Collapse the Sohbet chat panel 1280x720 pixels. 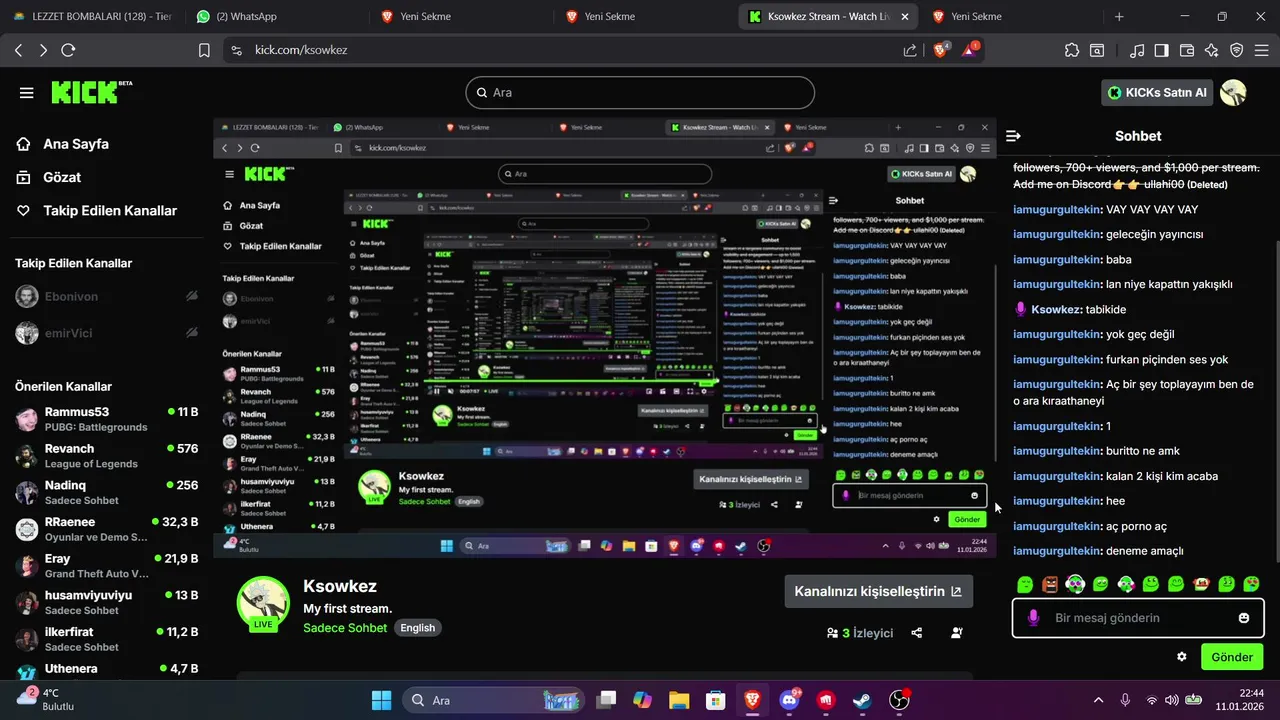(1013, 136)
